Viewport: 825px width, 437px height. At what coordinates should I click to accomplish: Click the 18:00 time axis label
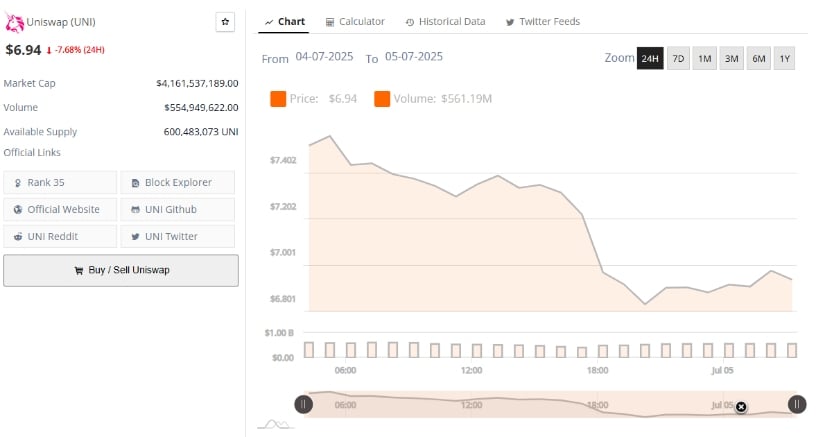597,370
